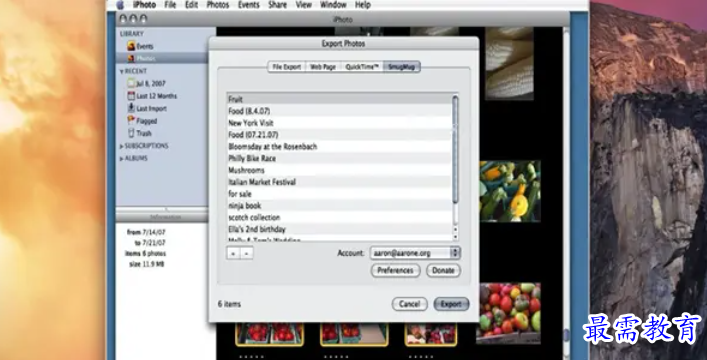Select Photos in the library sidebar
Image resolution: width=707 pixels, height=360 pixels.
162,58
